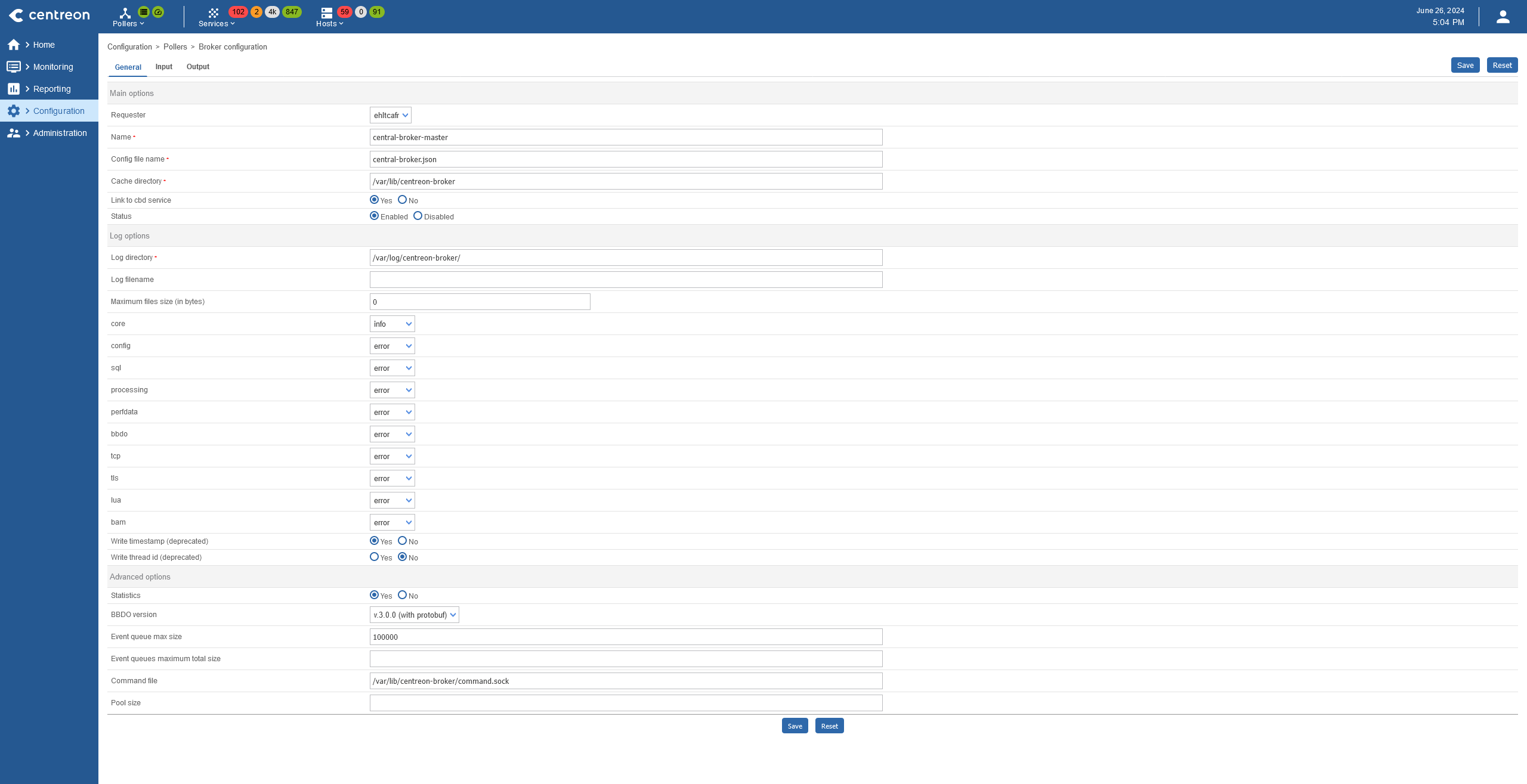Click the Command file field
Viewport: 1527px width, 784px height.
coord(626,681)
